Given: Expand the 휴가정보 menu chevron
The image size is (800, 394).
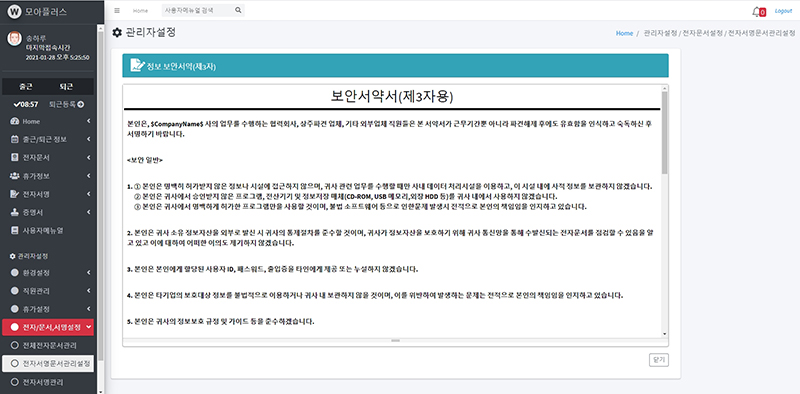Looking at the screenshot, I should [x=89, y=176].
